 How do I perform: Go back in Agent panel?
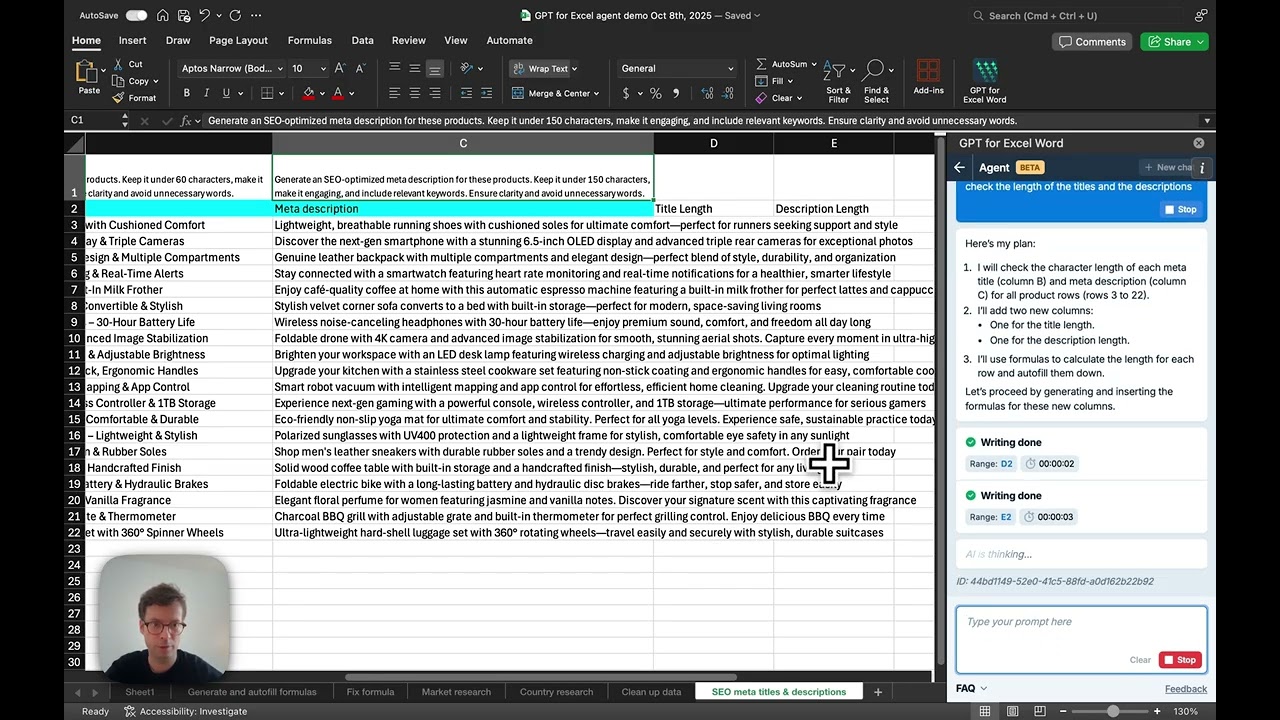pyautogui.click(x=960, y=167)
